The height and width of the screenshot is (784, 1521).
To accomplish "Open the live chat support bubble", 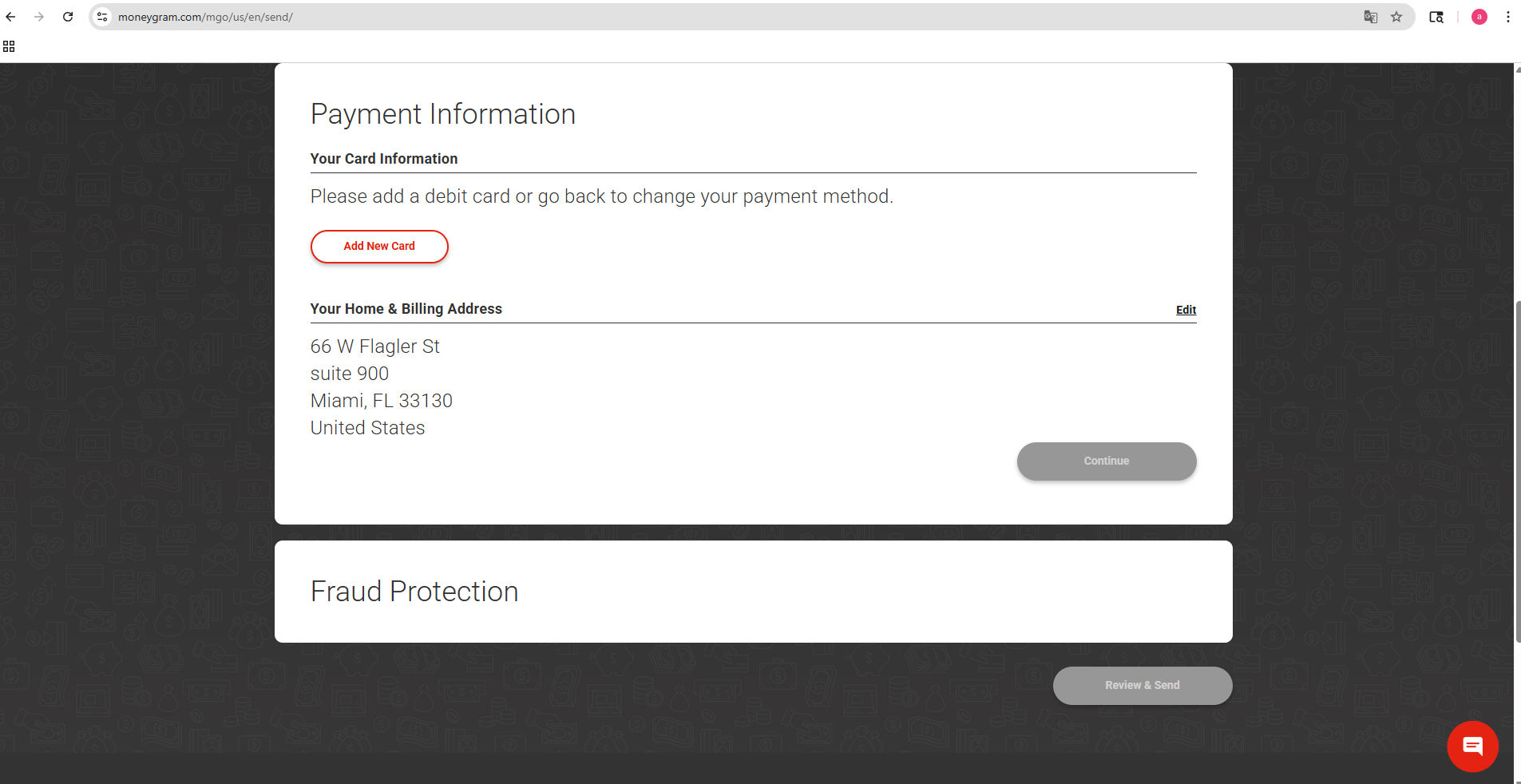I will pos(1472,746).
